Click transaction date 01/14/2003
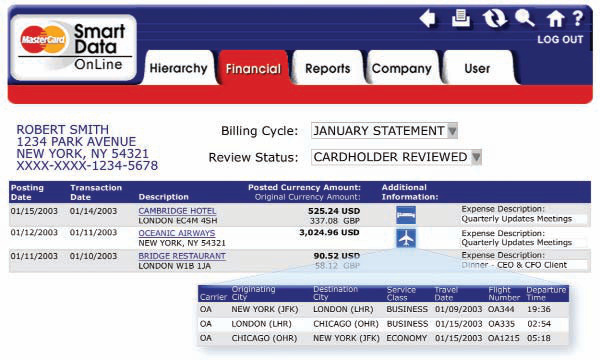Screen dimensions: 600x360 coord(93,211)
